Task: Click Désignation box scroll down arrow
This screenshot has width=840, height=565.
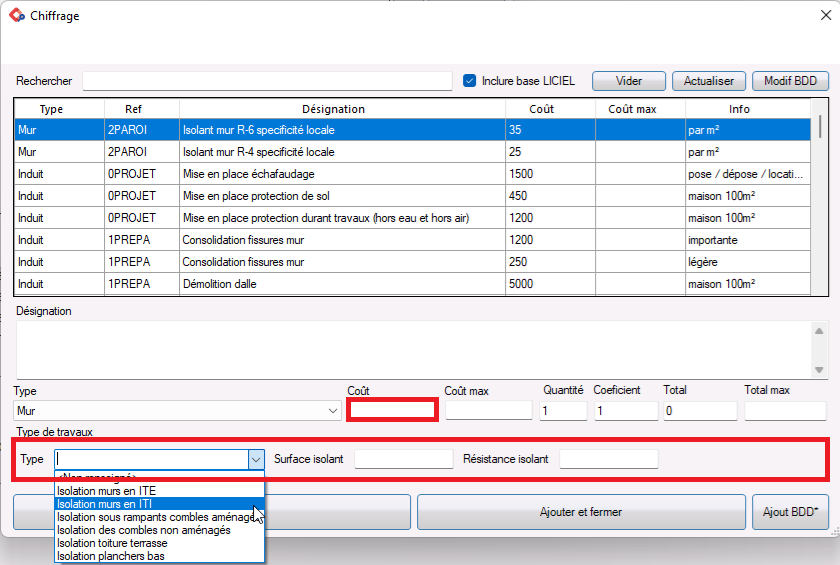Action: point(819,370)
